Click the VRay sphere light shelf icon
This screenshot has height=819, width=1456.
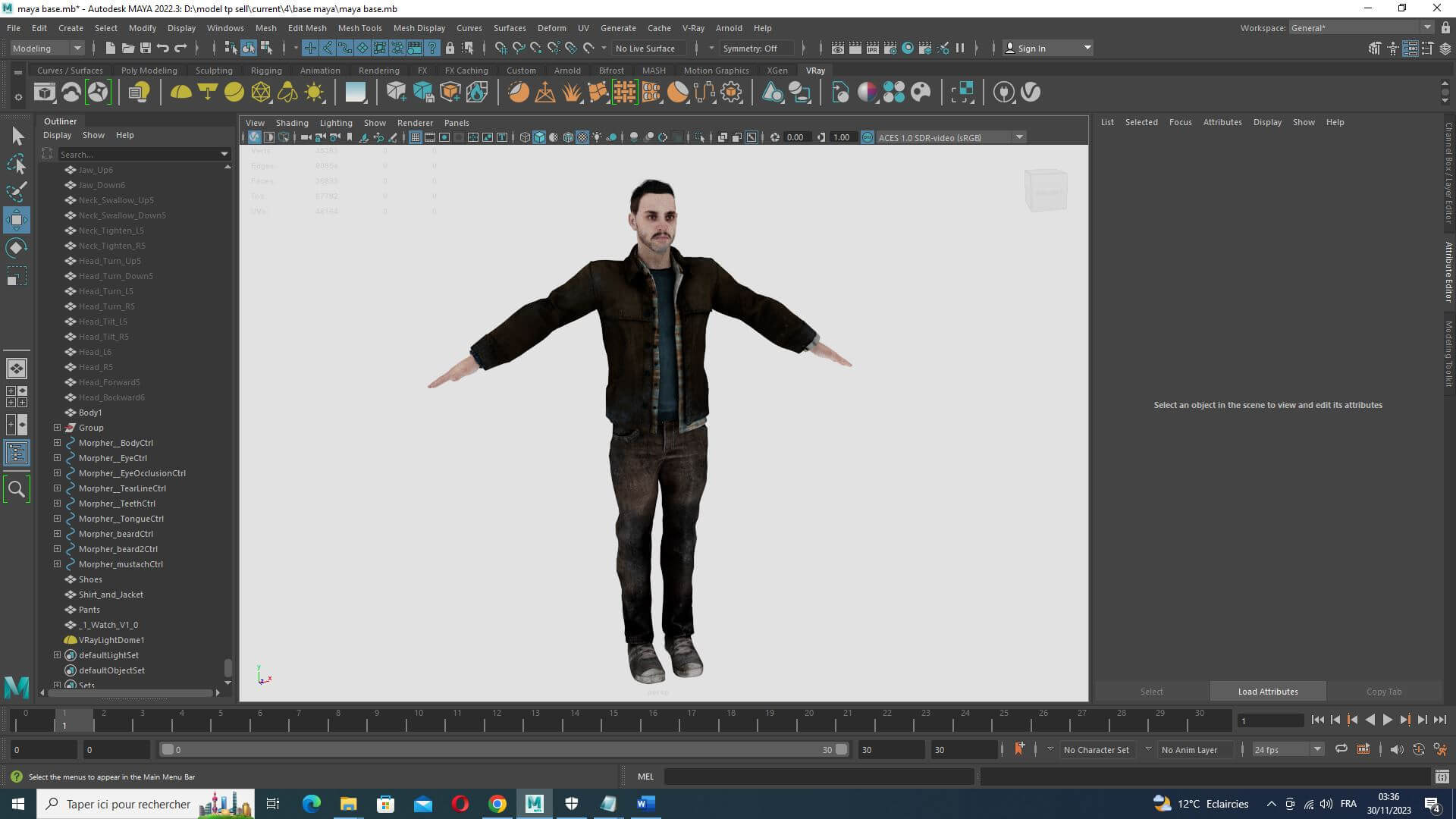coord(234,93)
